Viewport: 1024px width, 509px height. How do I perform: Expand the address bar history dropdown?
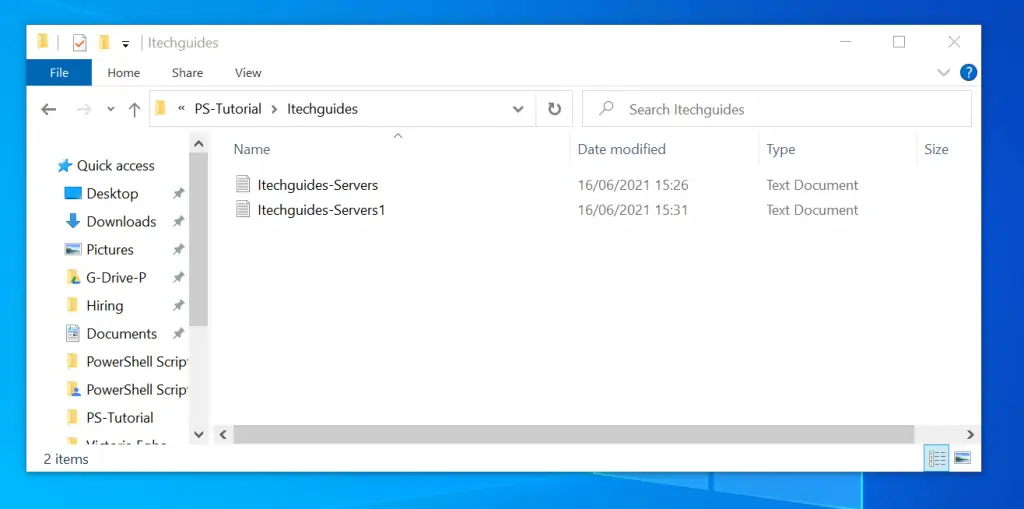coord(519,109)
